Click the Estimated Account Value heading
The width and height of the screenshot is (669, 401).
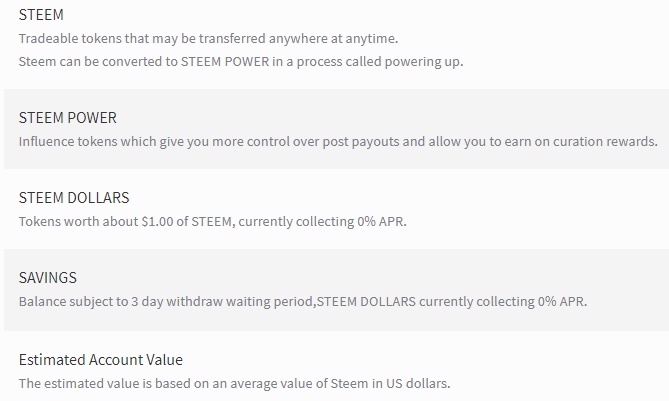(101, 360)
